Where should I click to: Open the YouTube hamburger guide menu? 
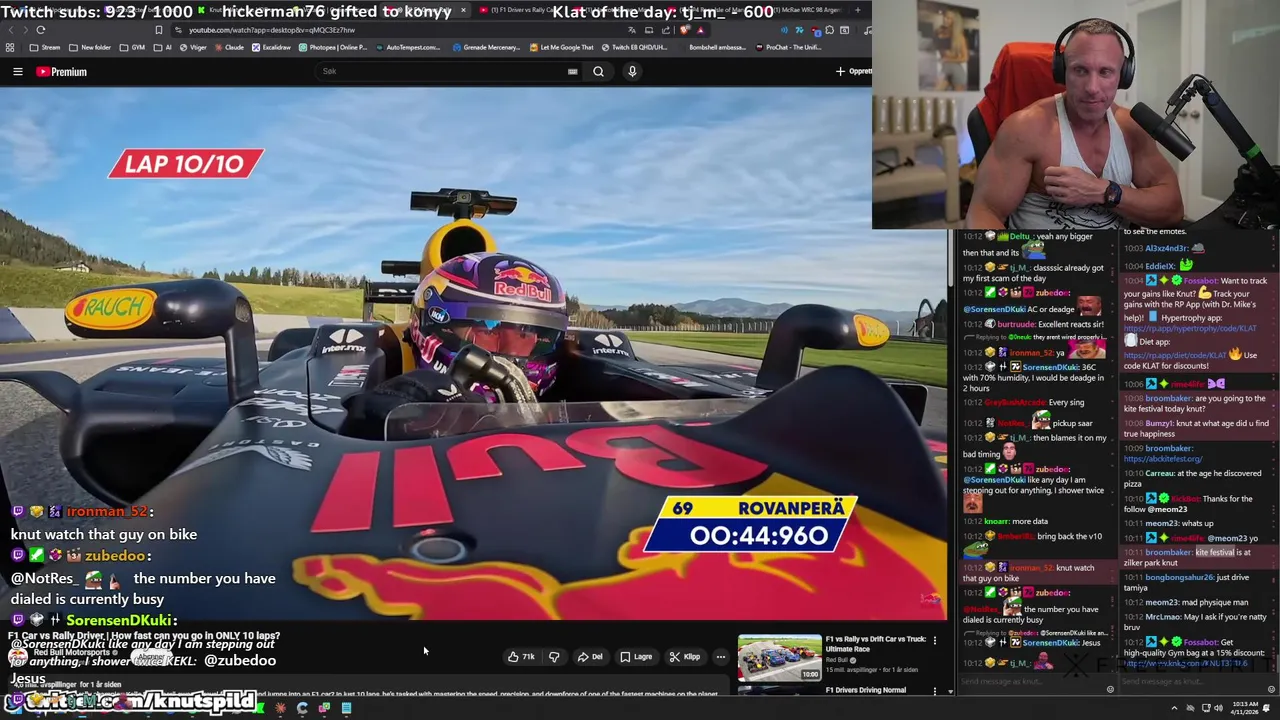(x=17, y=72)
